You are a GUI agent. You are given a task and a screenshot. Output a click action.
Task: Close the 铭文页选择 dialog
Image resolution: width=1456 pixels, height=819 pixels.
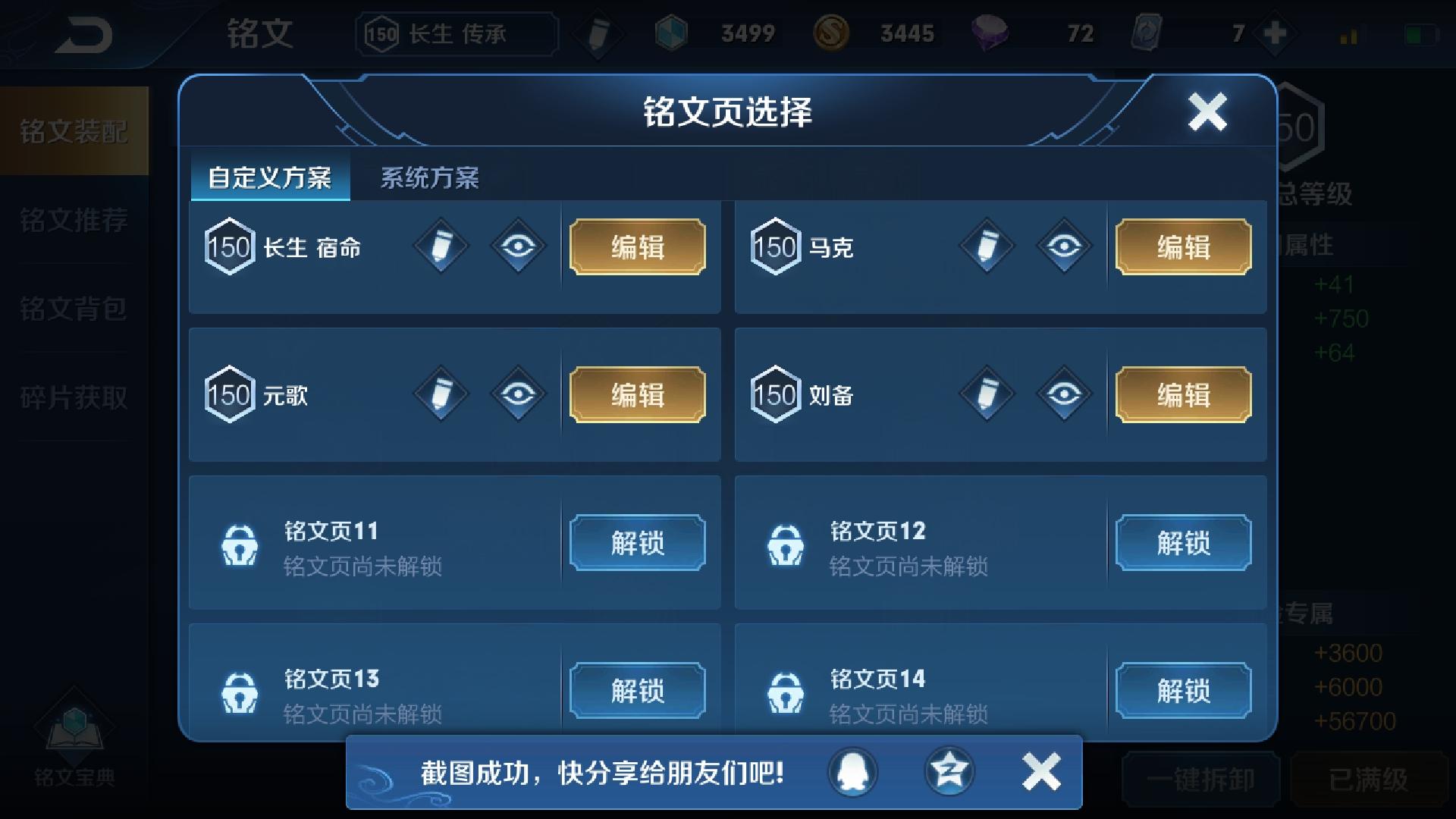click(x=1207, y=112)
